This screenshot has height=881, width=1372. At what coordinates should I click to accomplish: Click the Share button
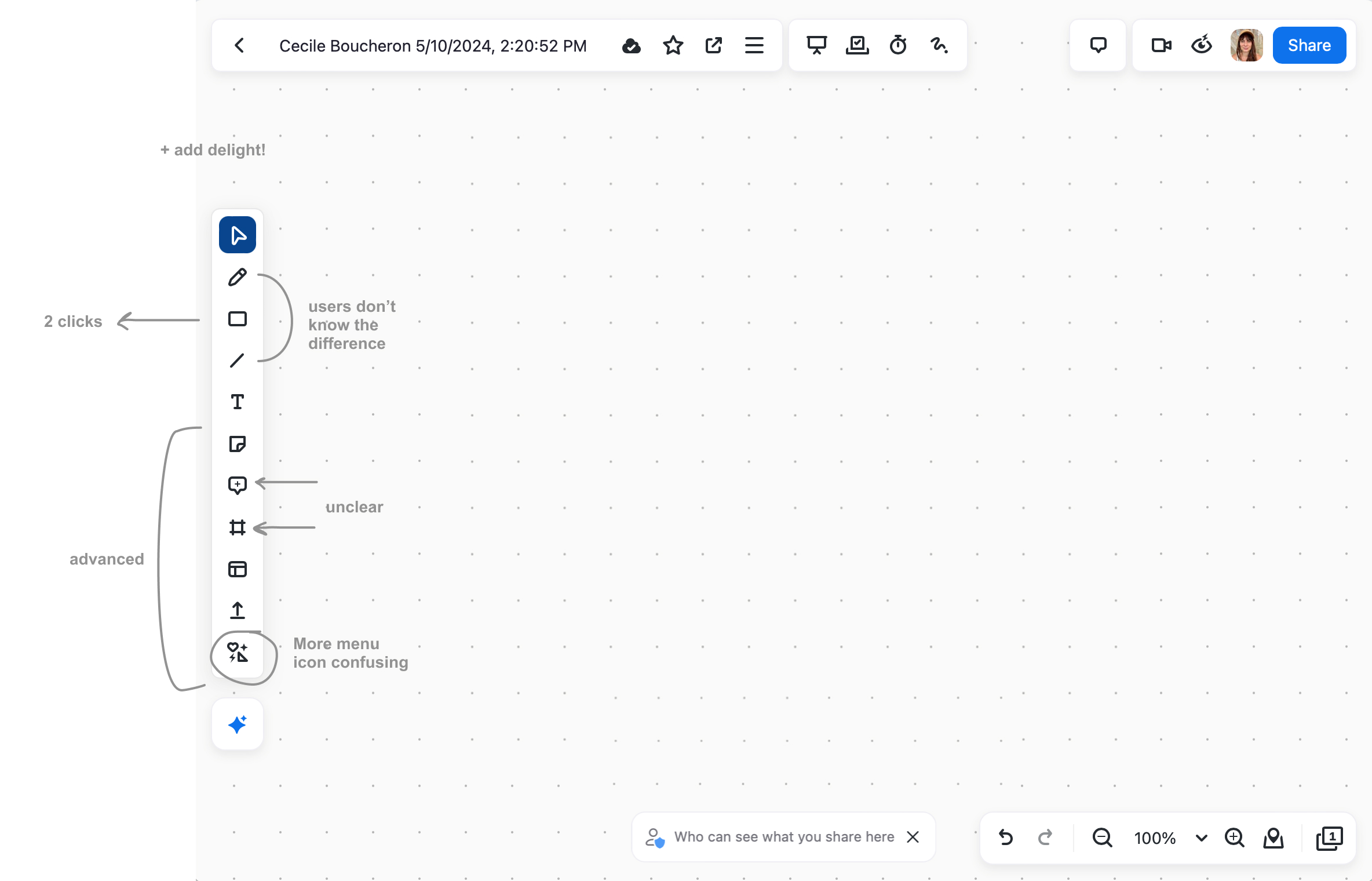point(1309,45)
